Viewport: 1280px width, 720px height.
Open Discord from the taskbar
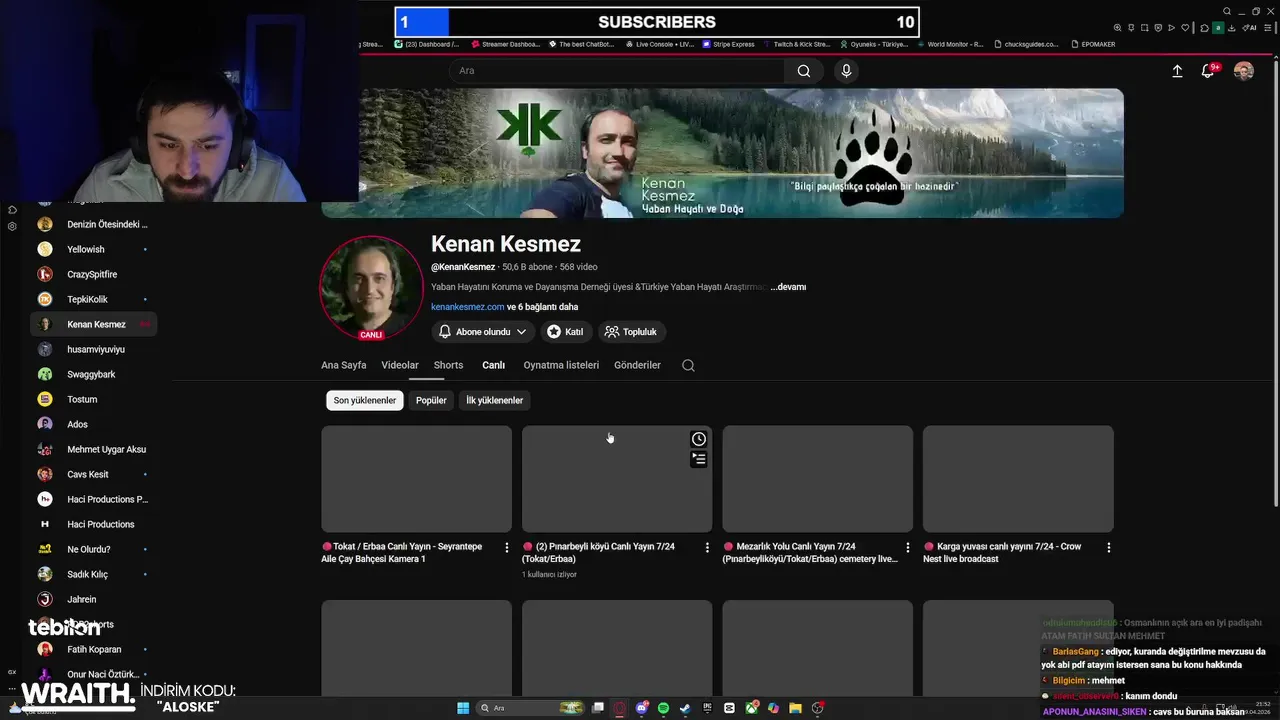643,708
